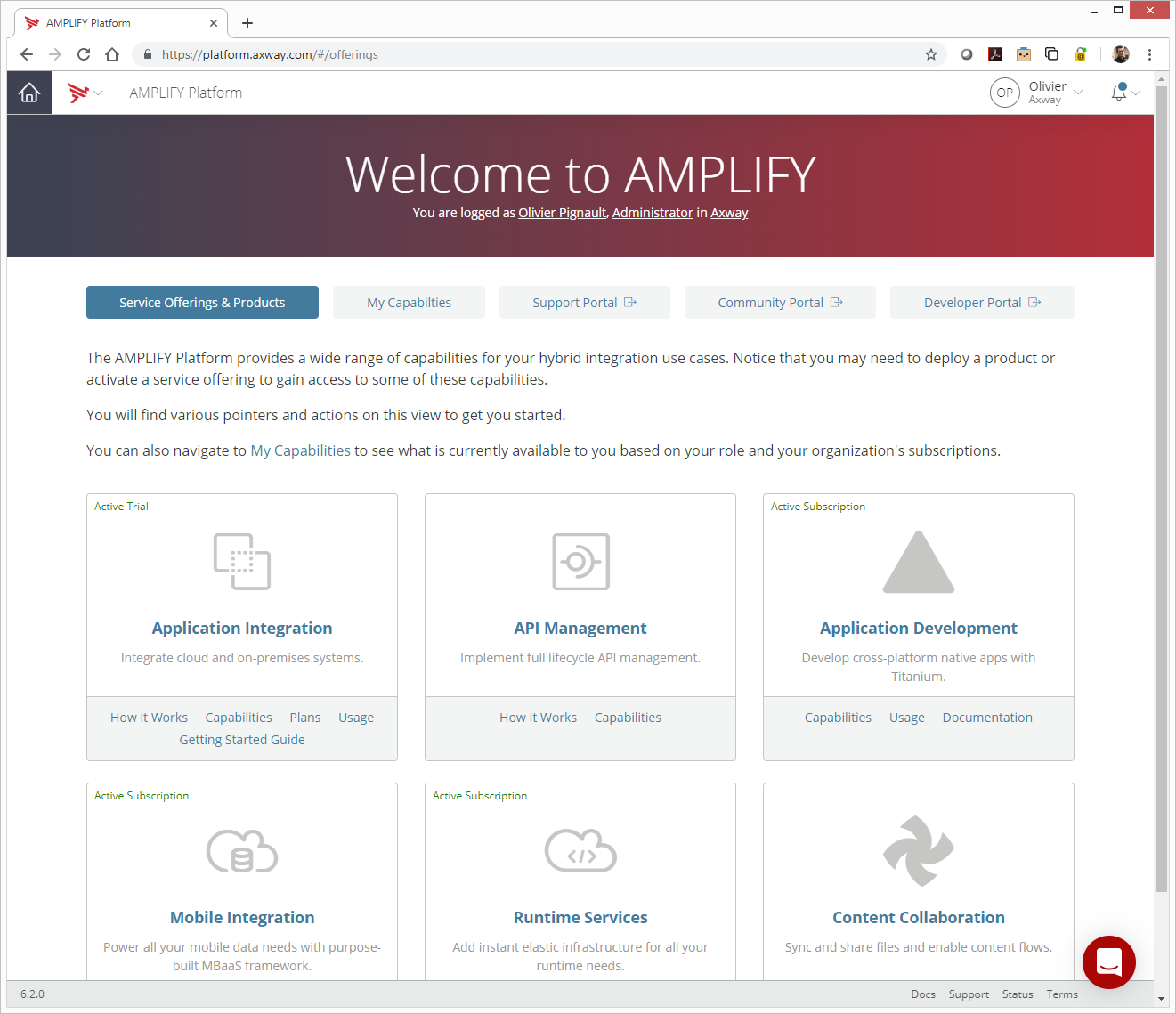Click the Olivier Pignault profile link
This screenshot has height=1014, width=1176.
(x=563, y=213)
